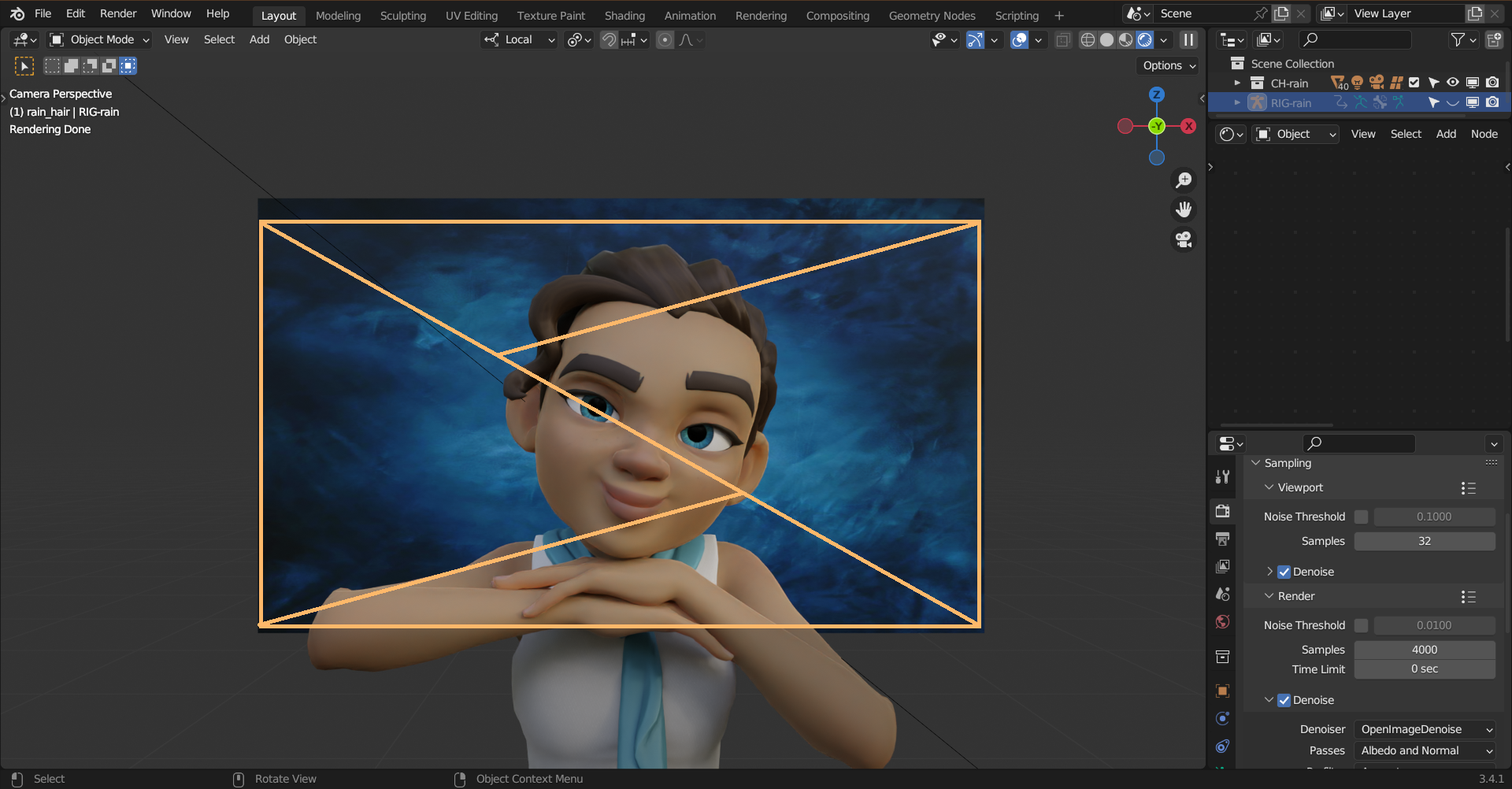The width and height of the screenshot is (1512, 789).
Task: Enable Render Noise Threshold checkbox
Action: (x=1362, y=626)
